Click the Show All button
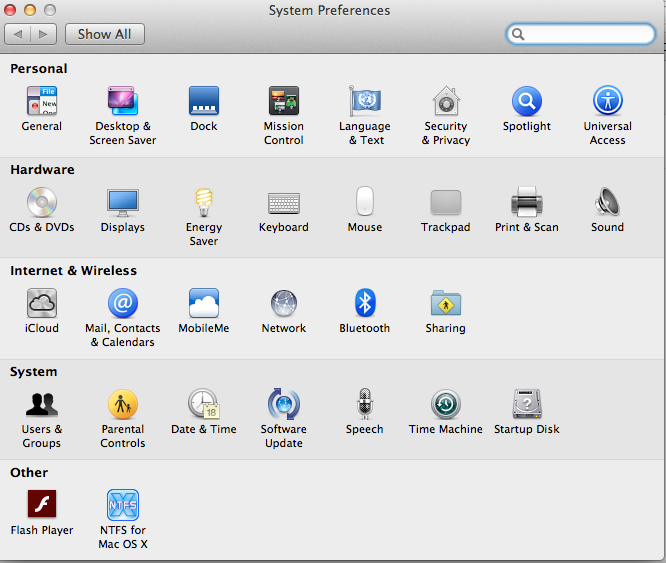The width and height of the screenshot is (666, 563). tap(104, 34)
